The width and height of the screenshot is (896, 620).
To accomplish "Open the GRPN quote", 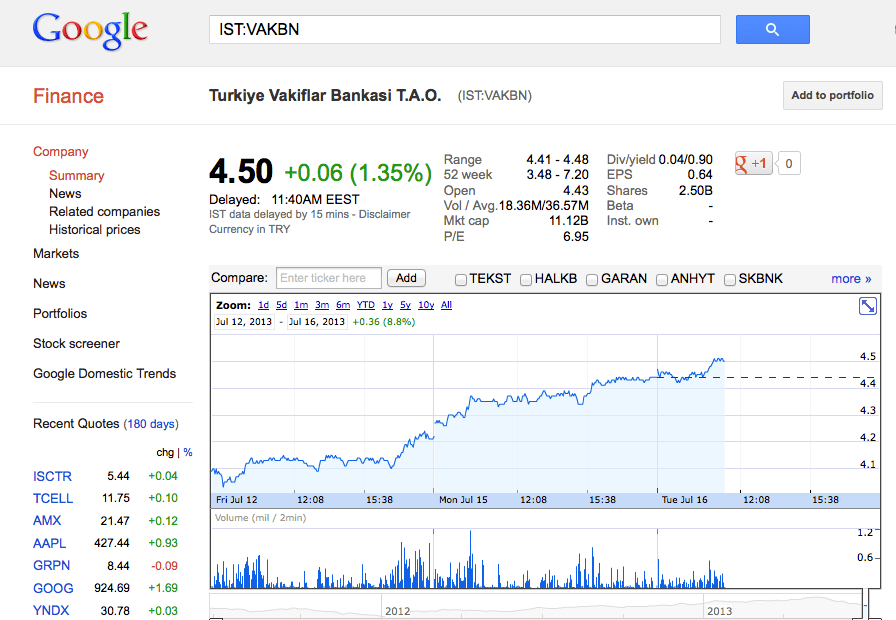I will tap(51, 566).
